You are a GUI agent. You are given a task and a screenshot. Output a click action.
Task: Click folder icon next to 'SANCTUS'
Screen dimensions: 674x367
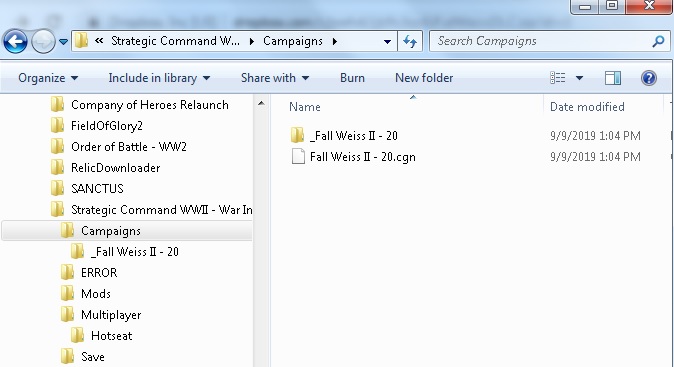pos(57,188)
